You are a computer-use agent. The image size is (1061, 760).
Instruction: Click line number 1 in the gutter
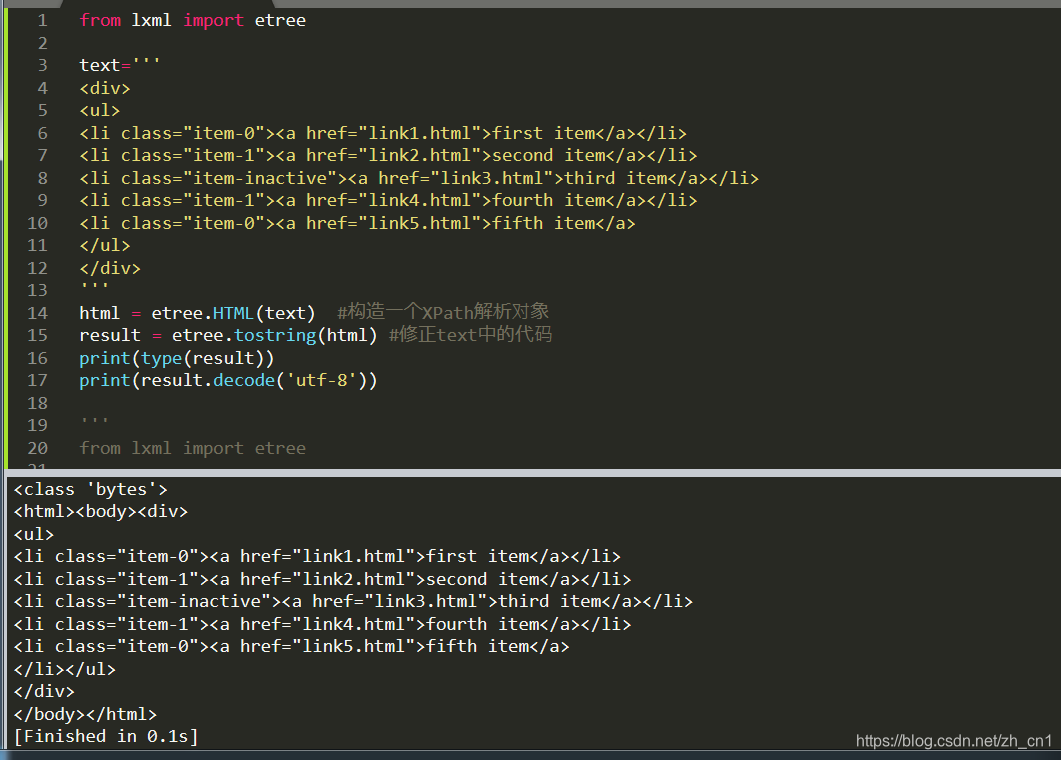tap(43, 20)
